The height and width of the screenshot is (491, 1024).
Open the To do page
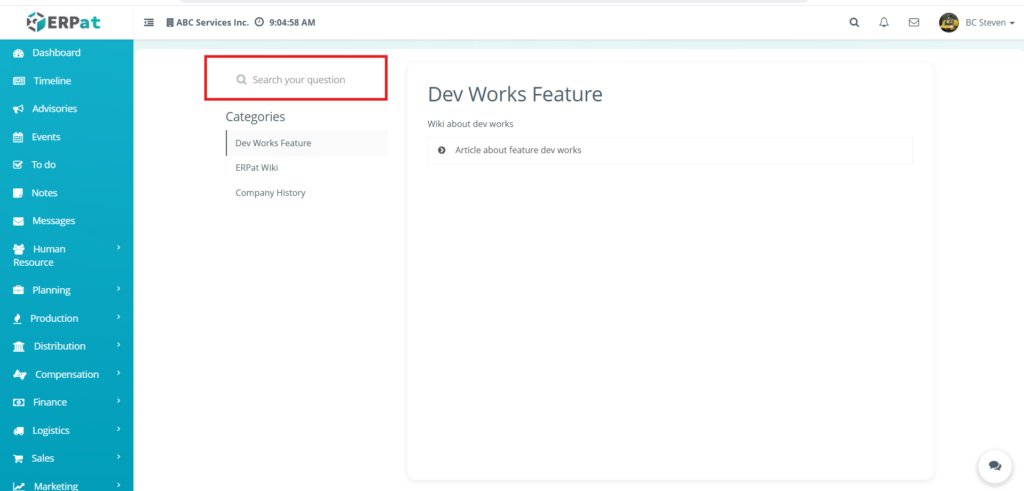[x=43, y=165]
